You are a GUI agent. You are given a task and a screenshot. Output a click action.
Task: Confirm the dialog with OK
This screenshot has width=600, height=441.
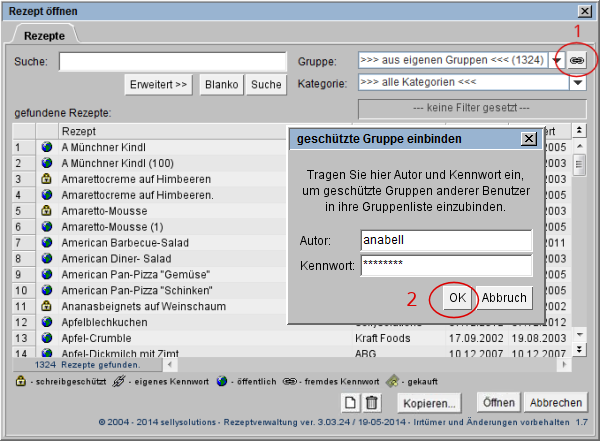pos(457,298)
